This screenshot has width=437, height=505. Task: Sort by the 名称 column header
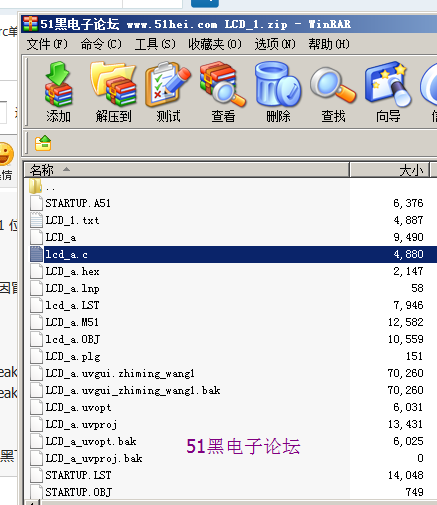click(187, 170)
